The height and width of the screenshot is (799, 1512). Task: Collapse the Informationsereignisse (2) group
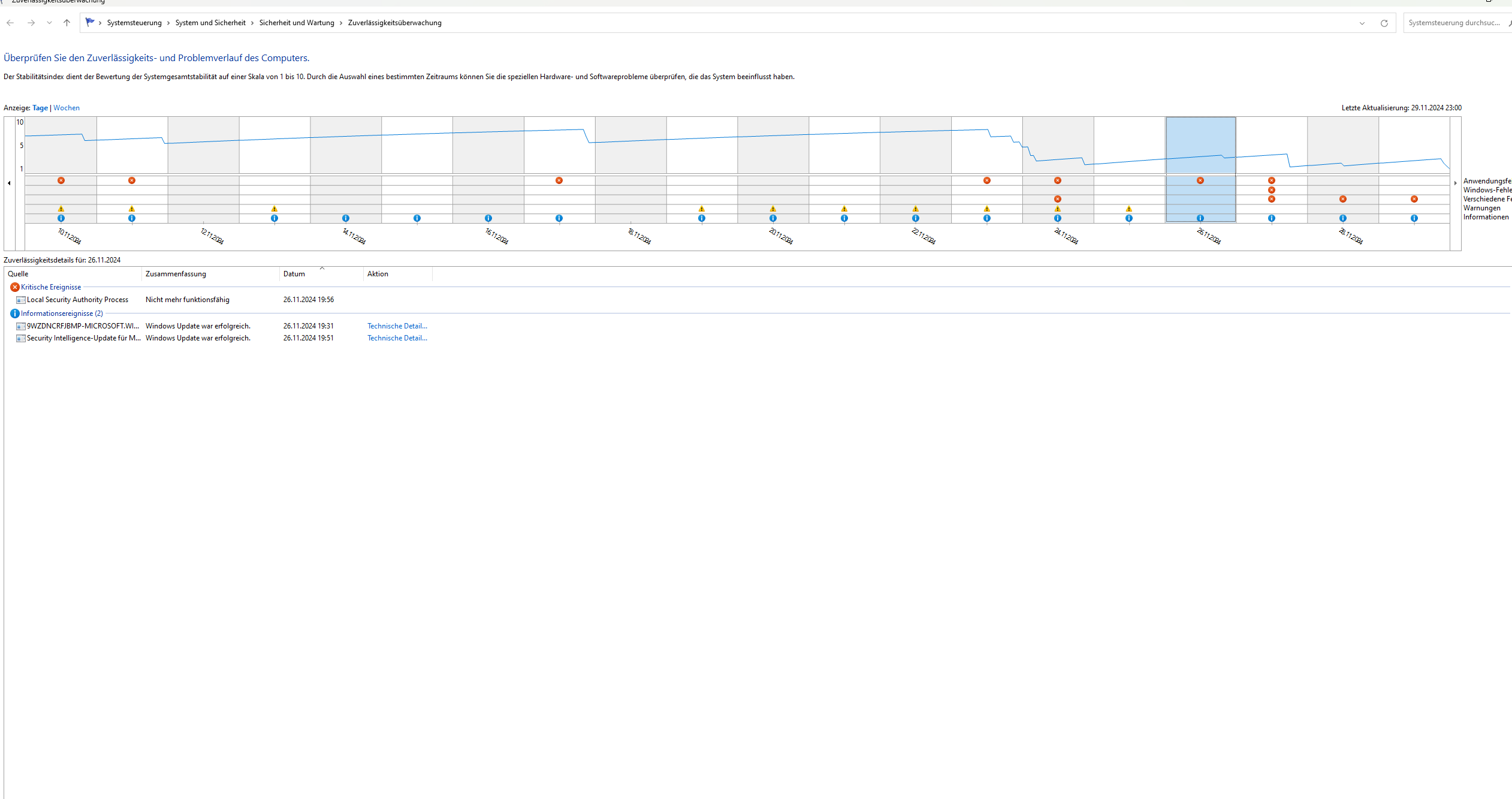tap(61, 313)
